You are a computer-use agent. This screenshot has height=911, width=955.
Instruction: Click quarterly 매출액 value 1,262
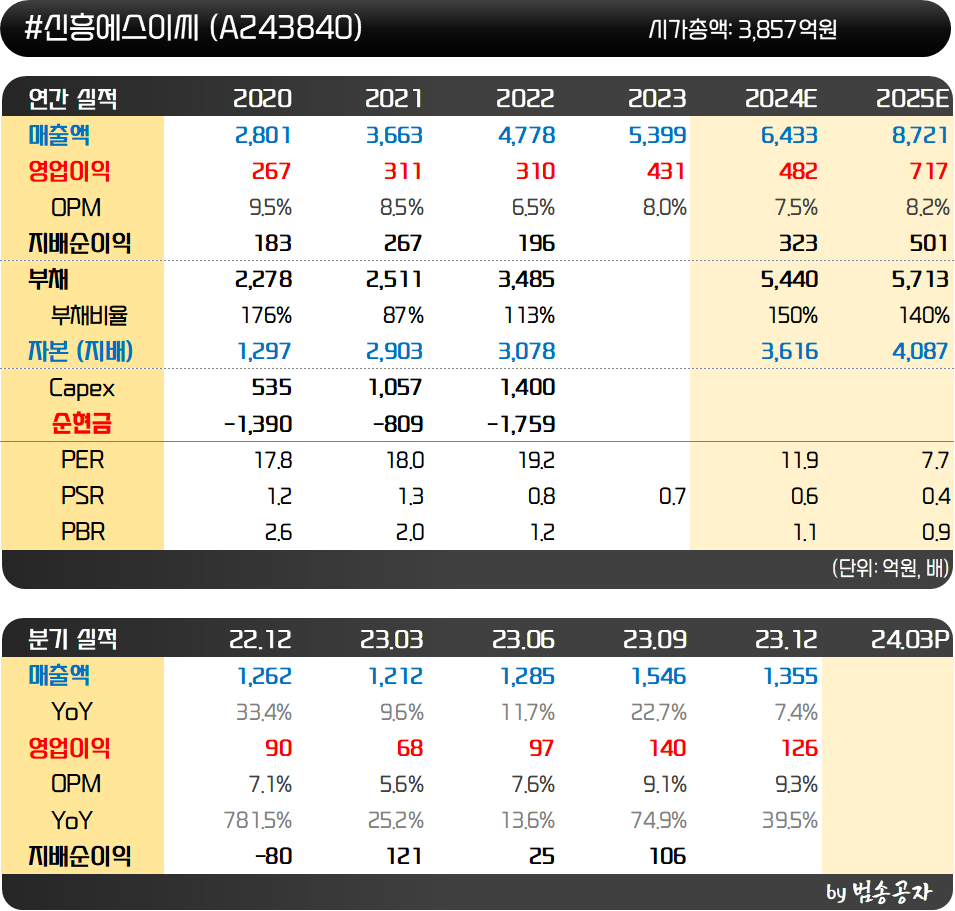(x=264, y=676)
